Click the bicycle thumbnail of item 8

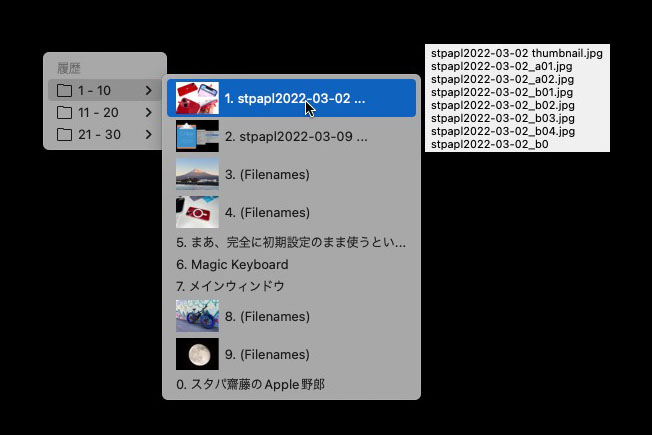pyautogui.click(x=197, y=316)
